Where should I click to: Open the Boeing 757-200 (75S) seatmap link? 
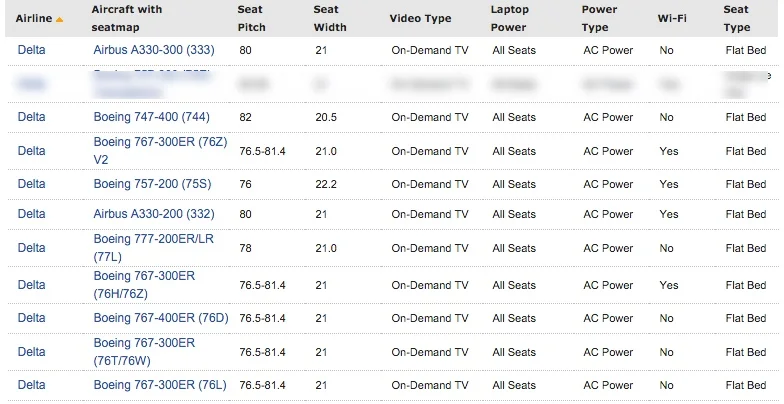click(x=152, y=184)
